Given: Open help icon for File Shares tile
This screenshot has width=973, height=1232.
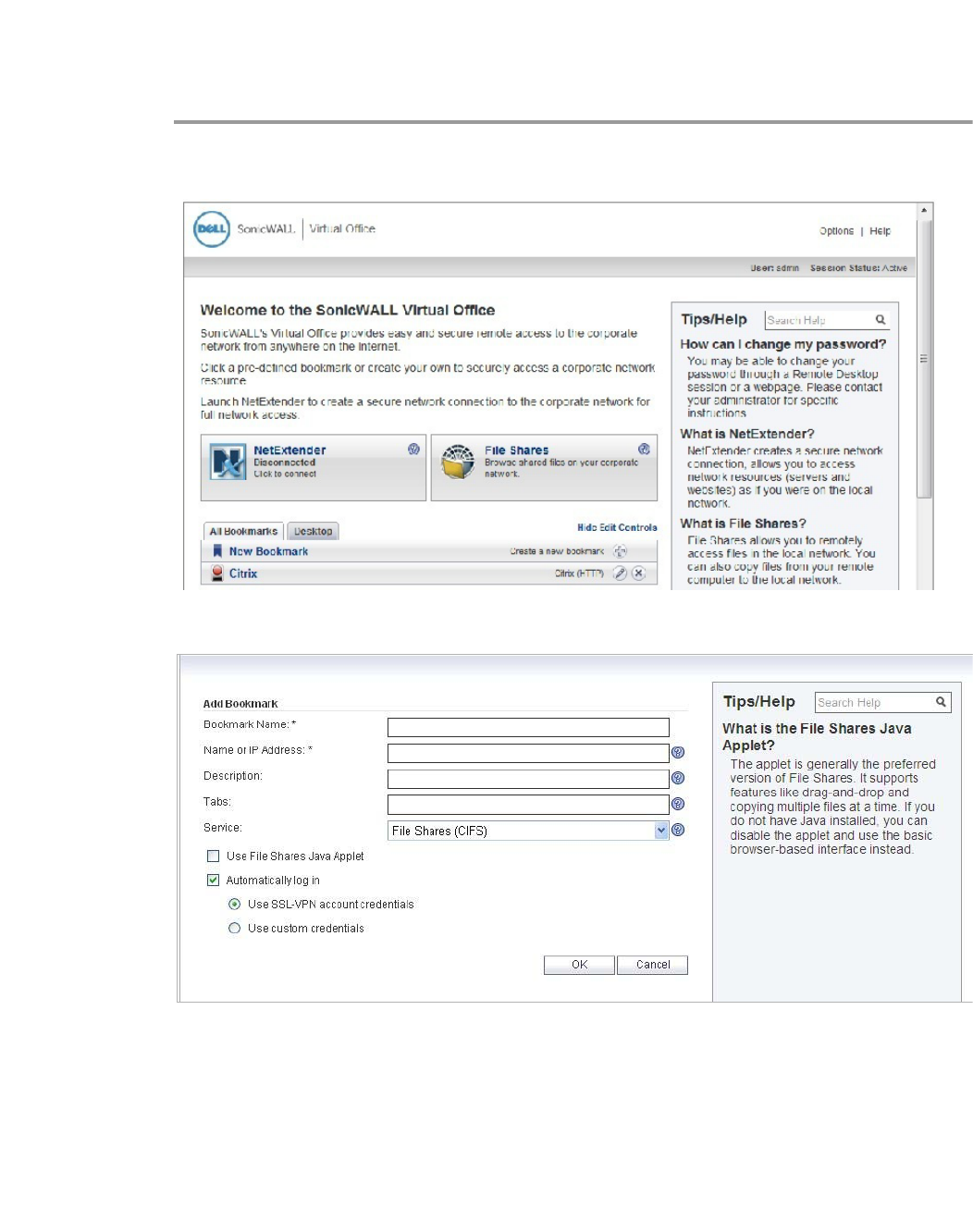Looking at the screenshot, I should (x=644, y=449).
